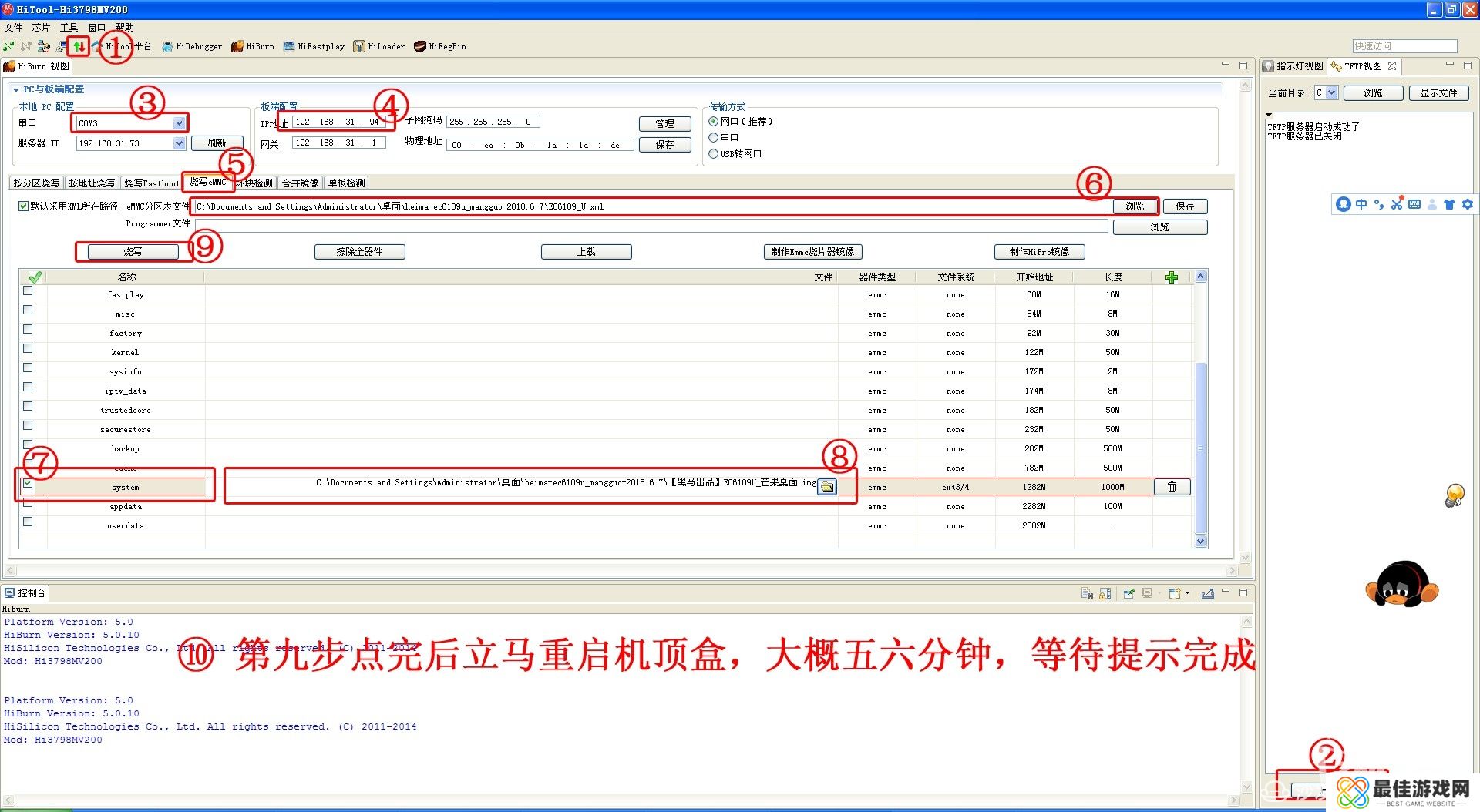Delete the system partition via trash icon

[1172, 487]
